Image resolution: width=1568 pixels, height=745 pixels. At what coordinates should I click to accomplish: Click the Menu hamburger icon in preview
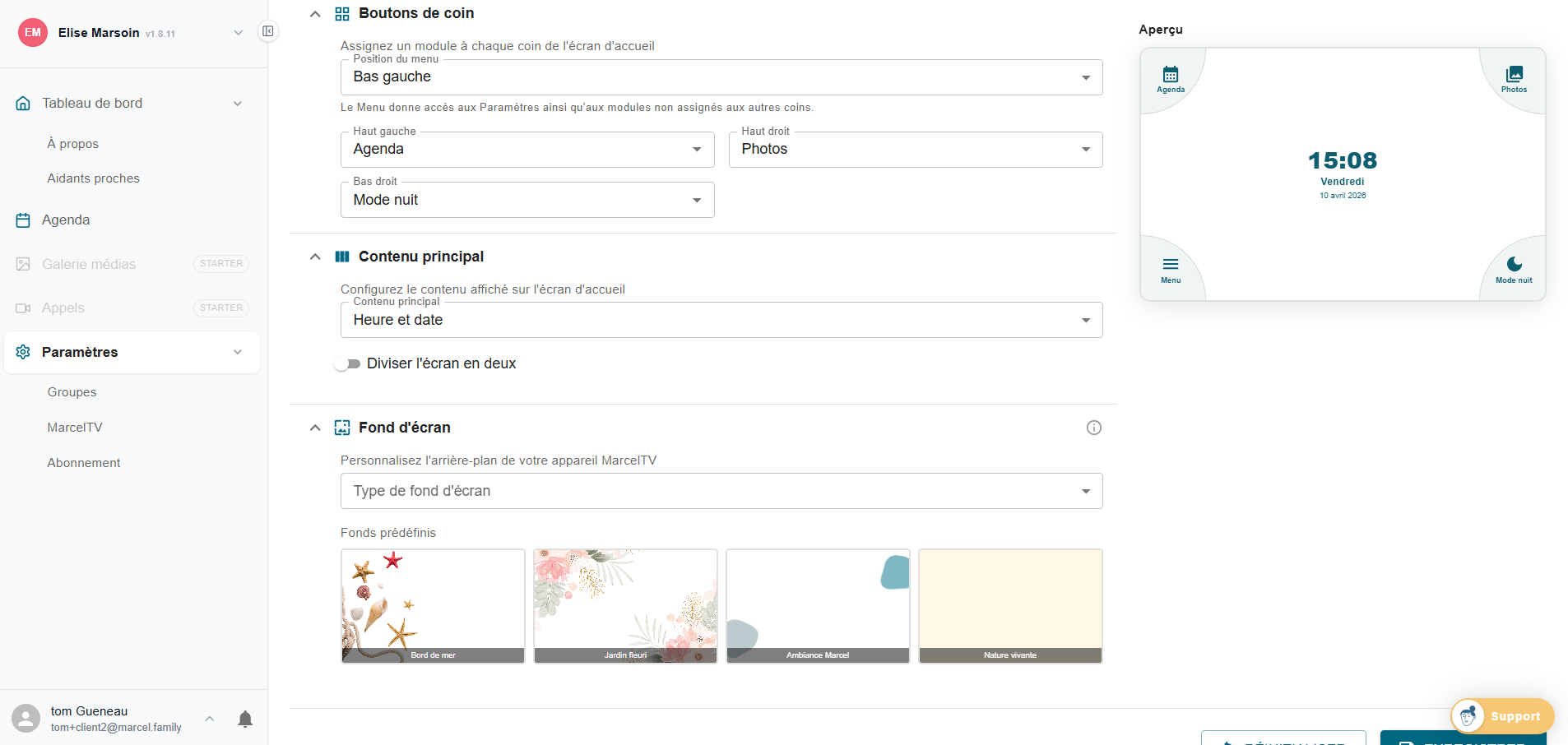tap(1170, 264)
